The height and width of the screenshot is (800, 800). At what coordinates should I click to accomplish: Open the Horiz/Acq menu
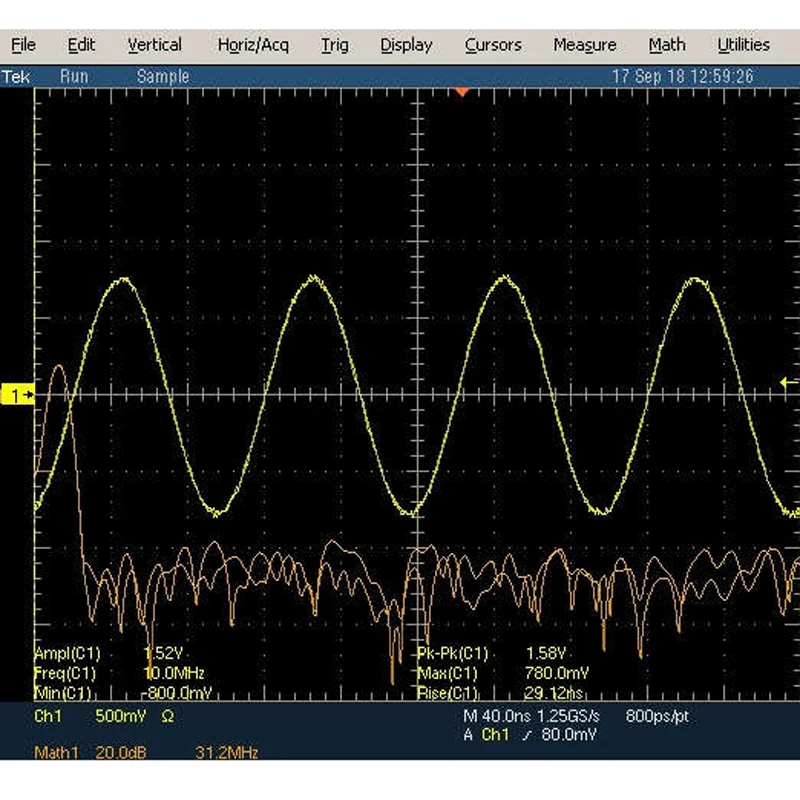tap(253, 45)
